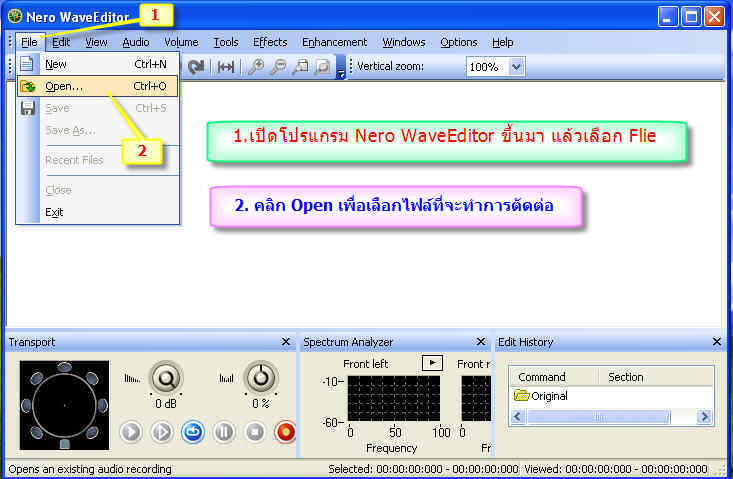Open the File menu

[29, 42]
